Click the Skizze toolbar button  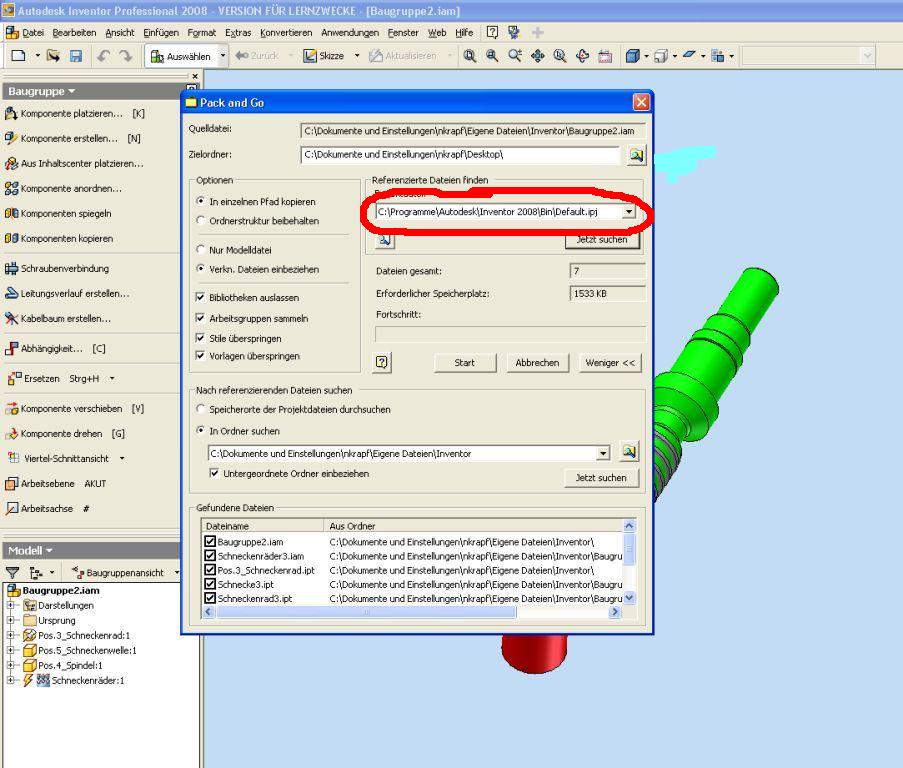pyautogui.click(x=324, y=56)
